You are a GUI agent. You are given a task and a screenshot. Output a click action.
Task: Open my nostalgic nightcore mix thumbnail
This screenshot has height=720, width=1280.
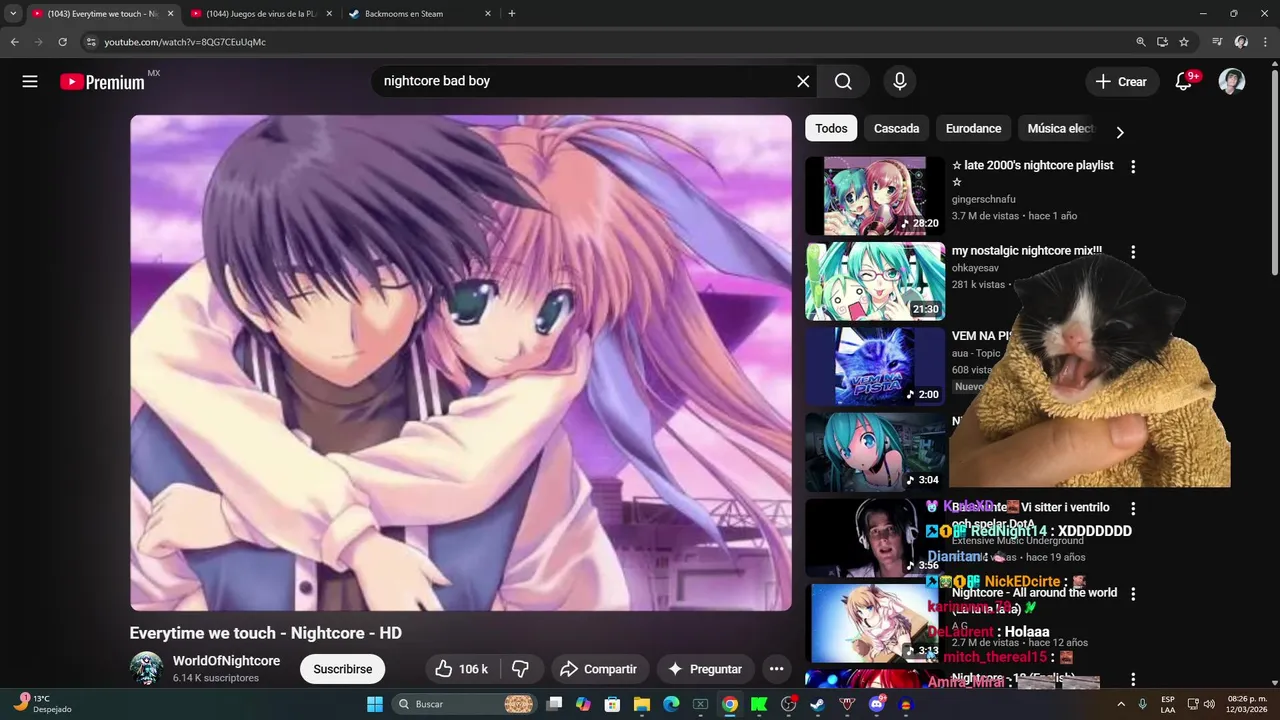tap(875, 281)
